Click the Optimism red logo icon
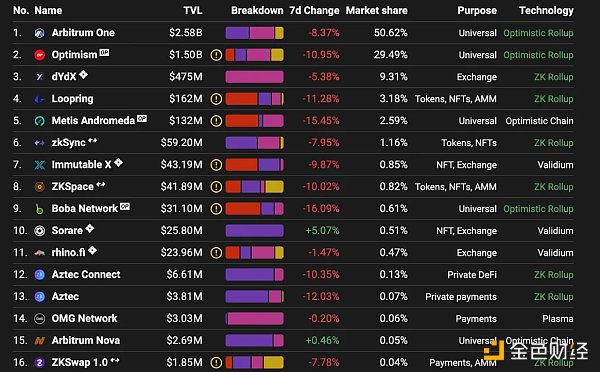The width and height of the screenshot is (600, 372). [x=39, y=55]
